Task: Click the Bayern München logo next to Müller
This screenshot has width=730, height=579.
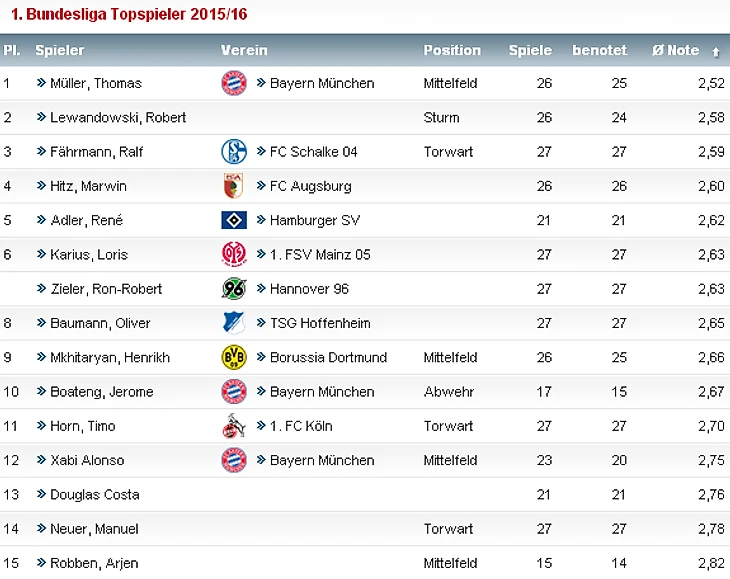Action: 234,83
